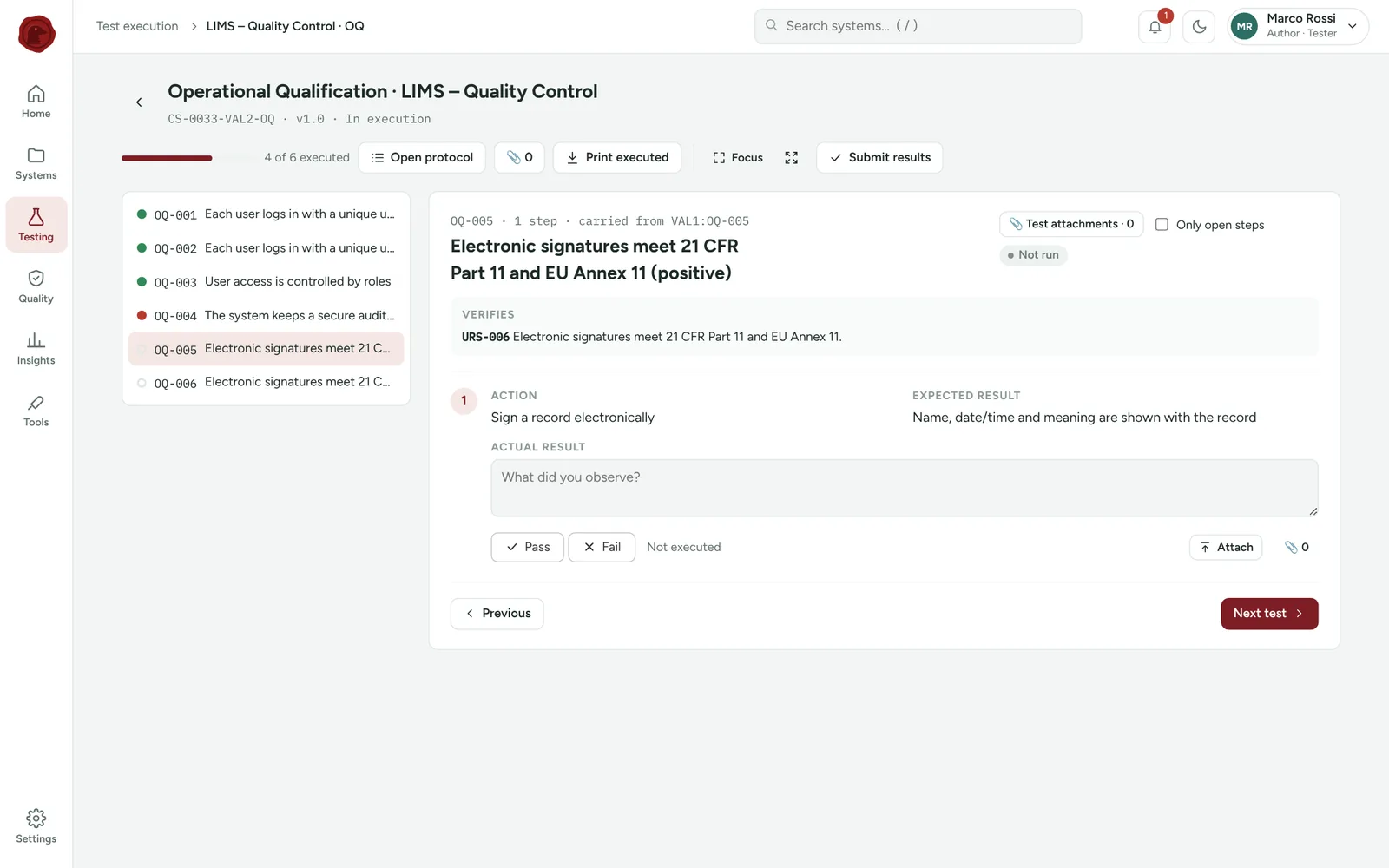This screenshot has width=1389, height=868.
Task: Toggle dark mode moon icon
Action: click(1199, 26)
